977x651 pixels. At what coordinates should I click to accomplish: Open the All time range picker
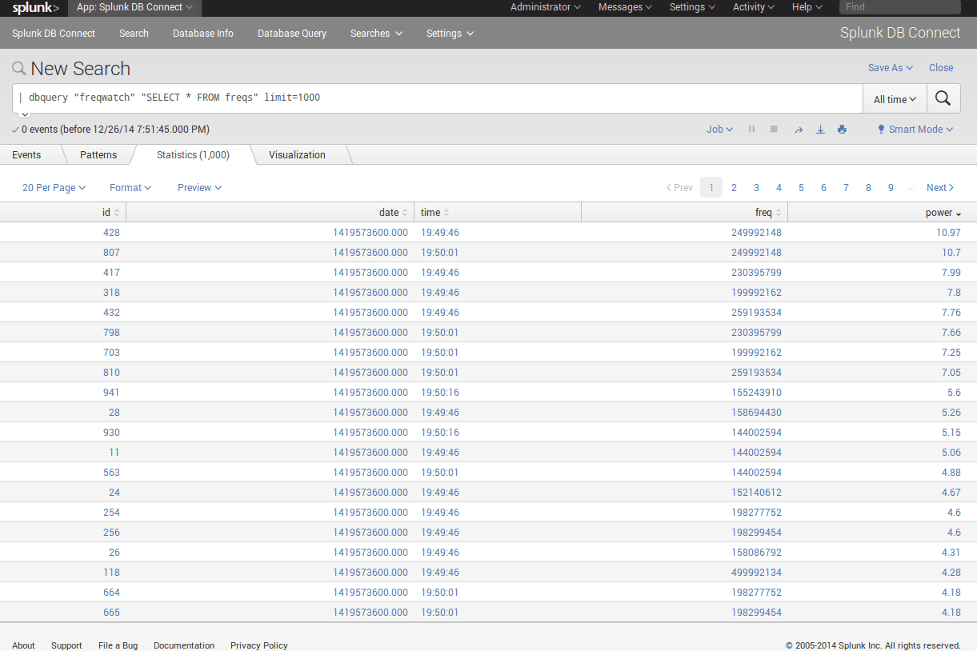click(x=895, y=99)
